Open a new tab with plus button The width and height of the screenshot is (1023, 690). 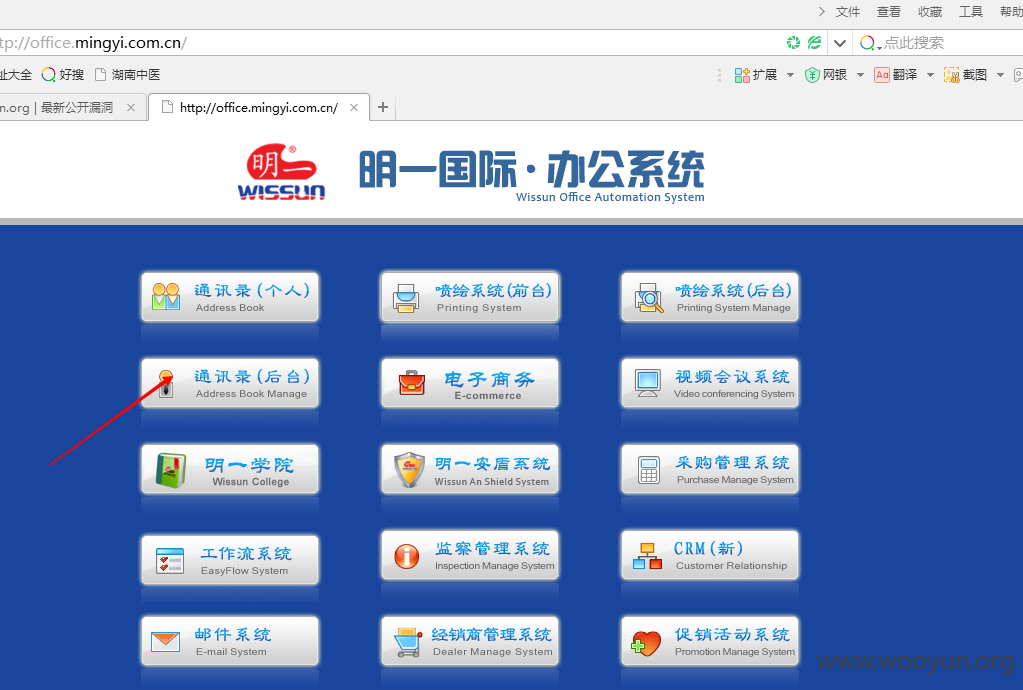383,107
